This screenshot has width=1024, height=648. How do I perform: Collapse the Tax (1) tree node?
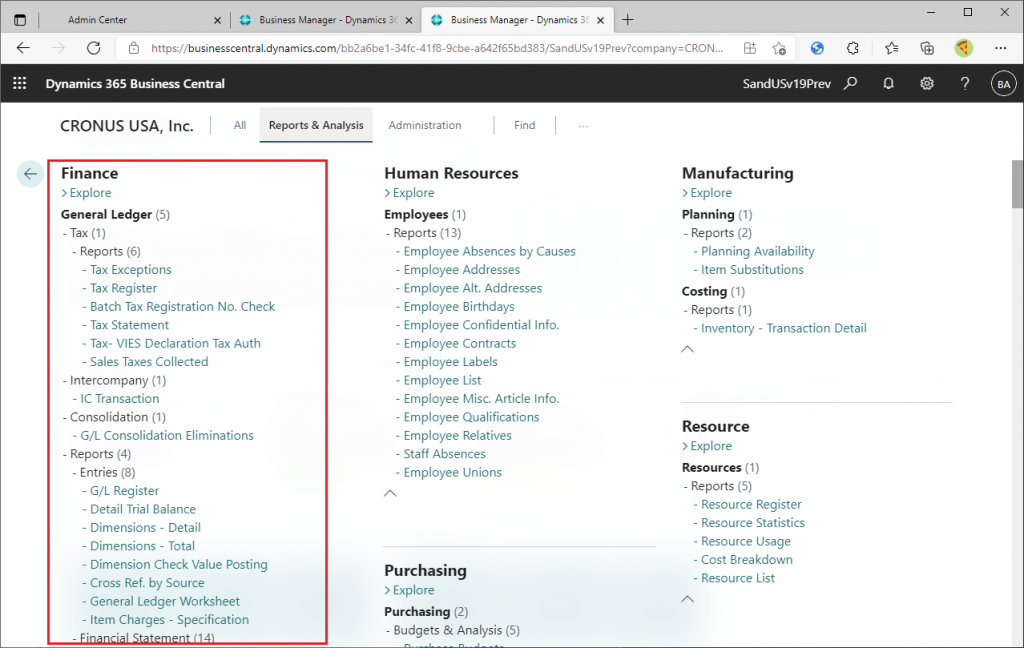[84, 233]
